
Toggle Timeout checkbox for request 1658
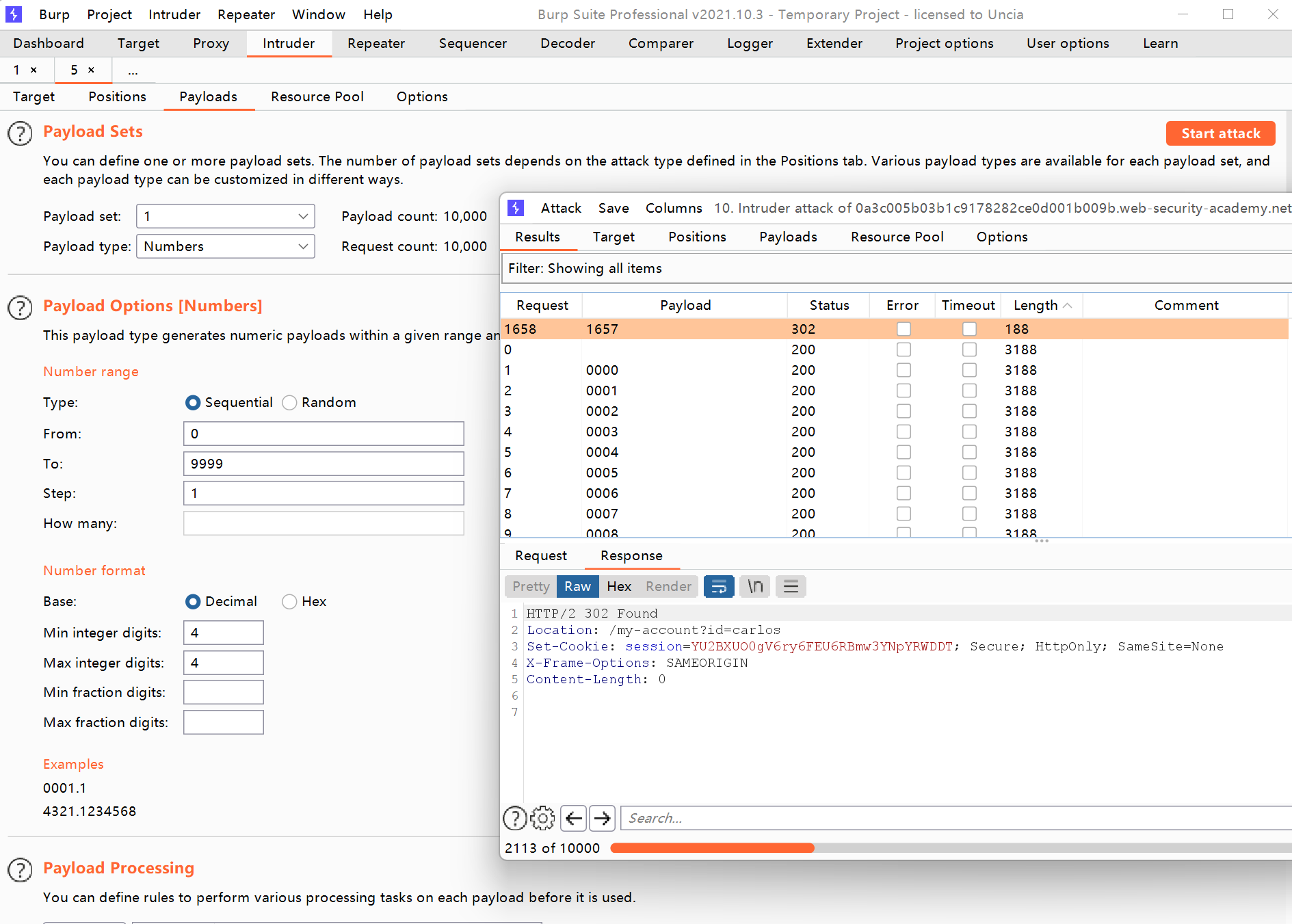tap(969, 329)
